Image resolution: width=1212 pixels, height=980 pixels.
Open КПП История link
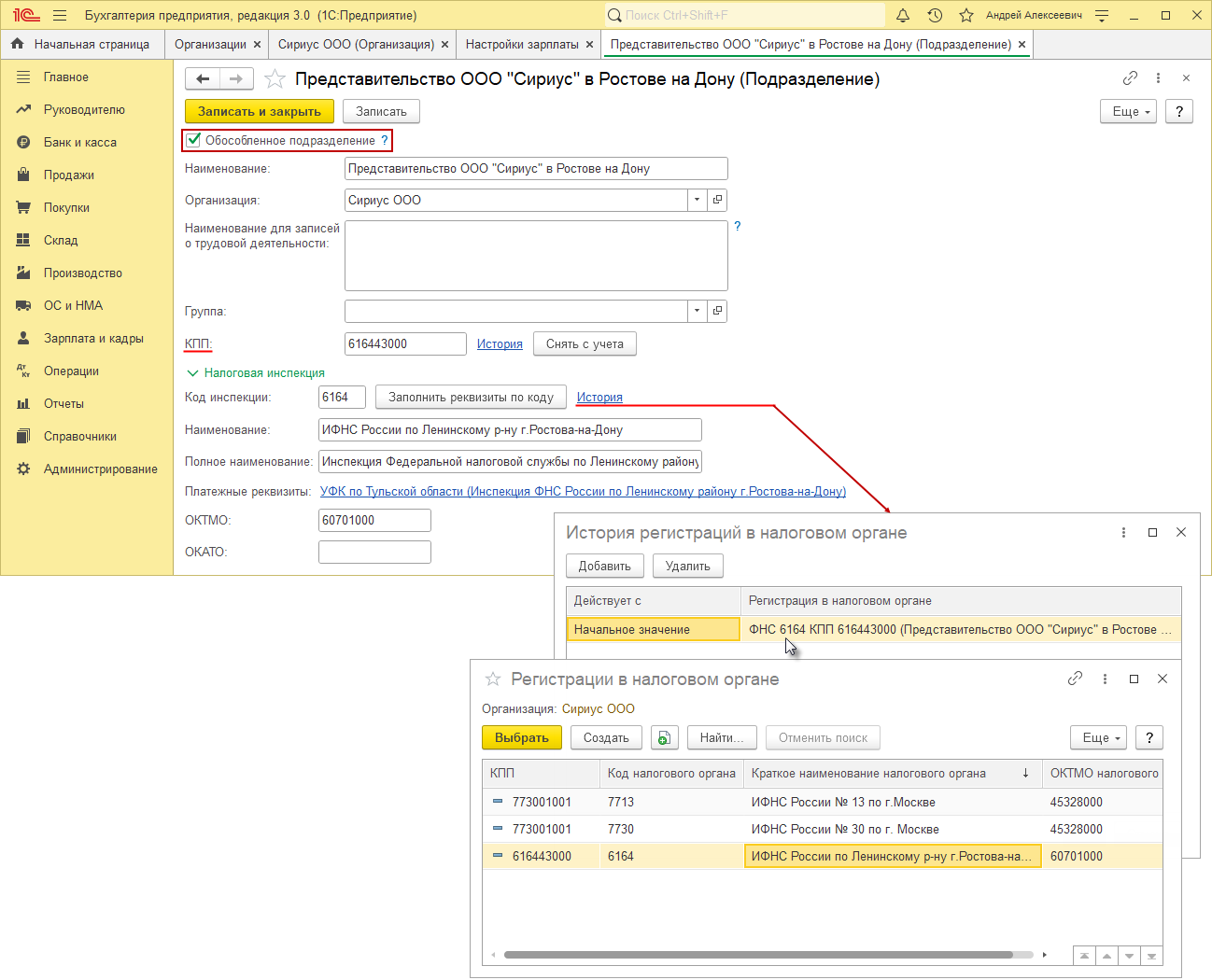click(x=500, y=343)
